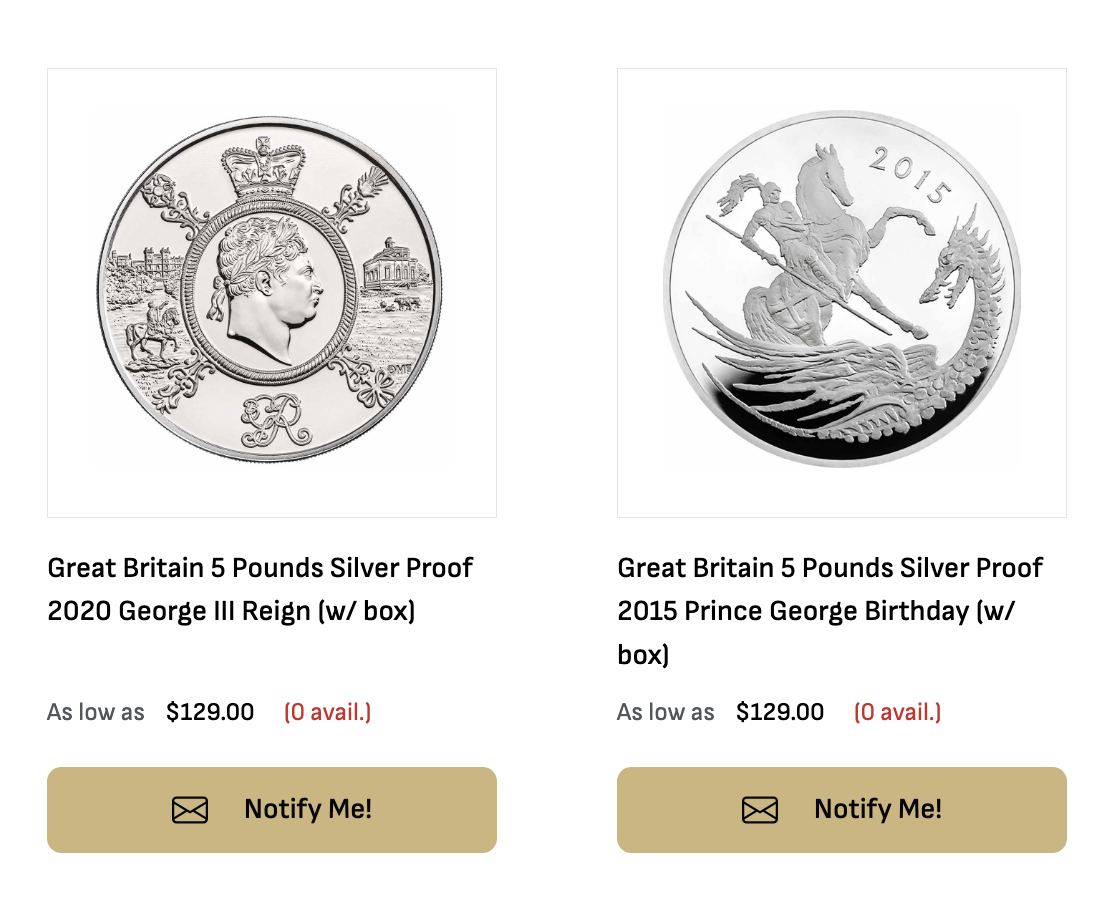This screenshot has height=900, width=1118.
Task: Click envelope icon for George III coin
Action: (190, 810)
